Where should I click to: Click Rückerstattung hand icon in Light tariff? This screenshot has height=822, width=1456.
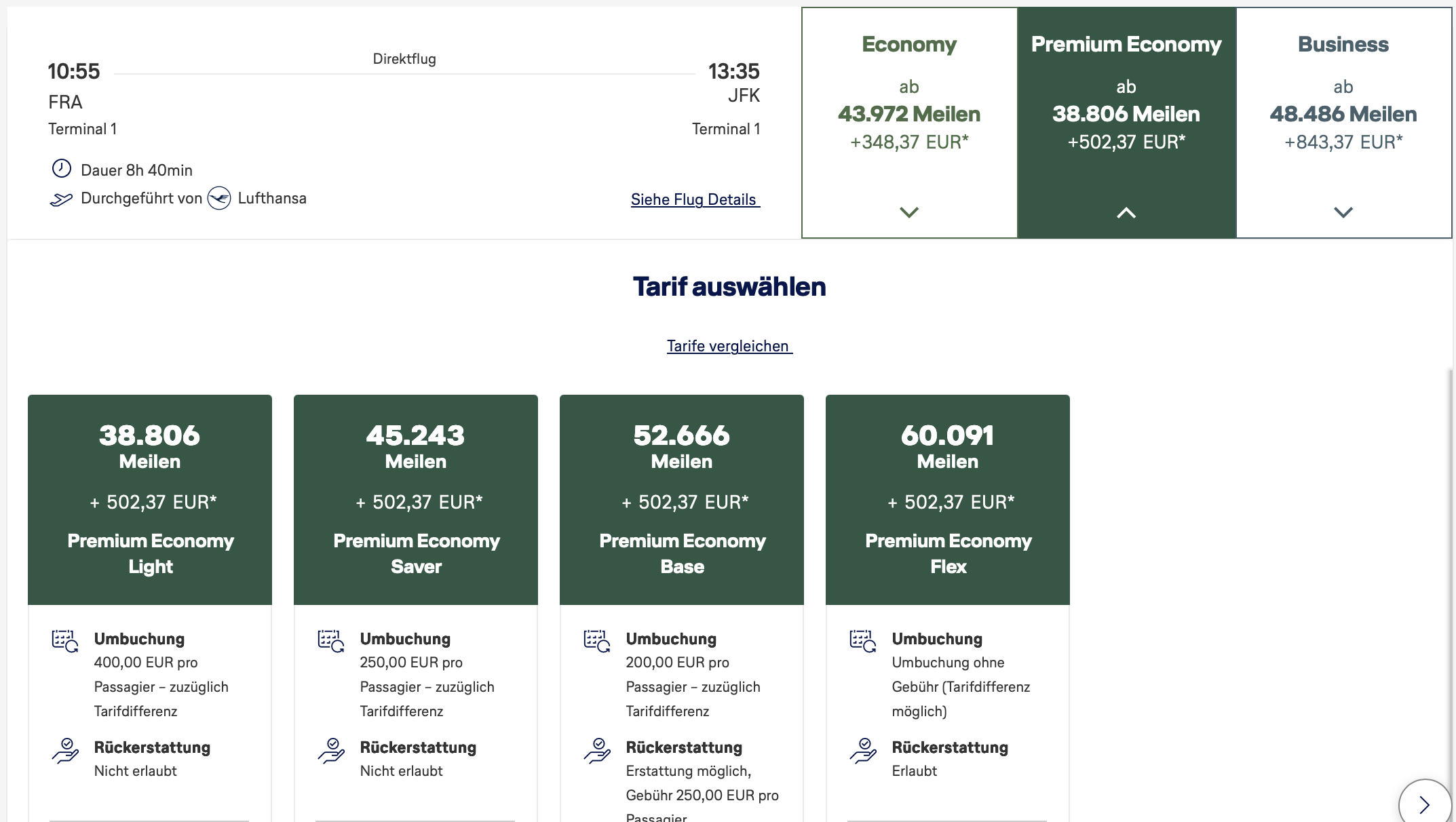(65, 751)
